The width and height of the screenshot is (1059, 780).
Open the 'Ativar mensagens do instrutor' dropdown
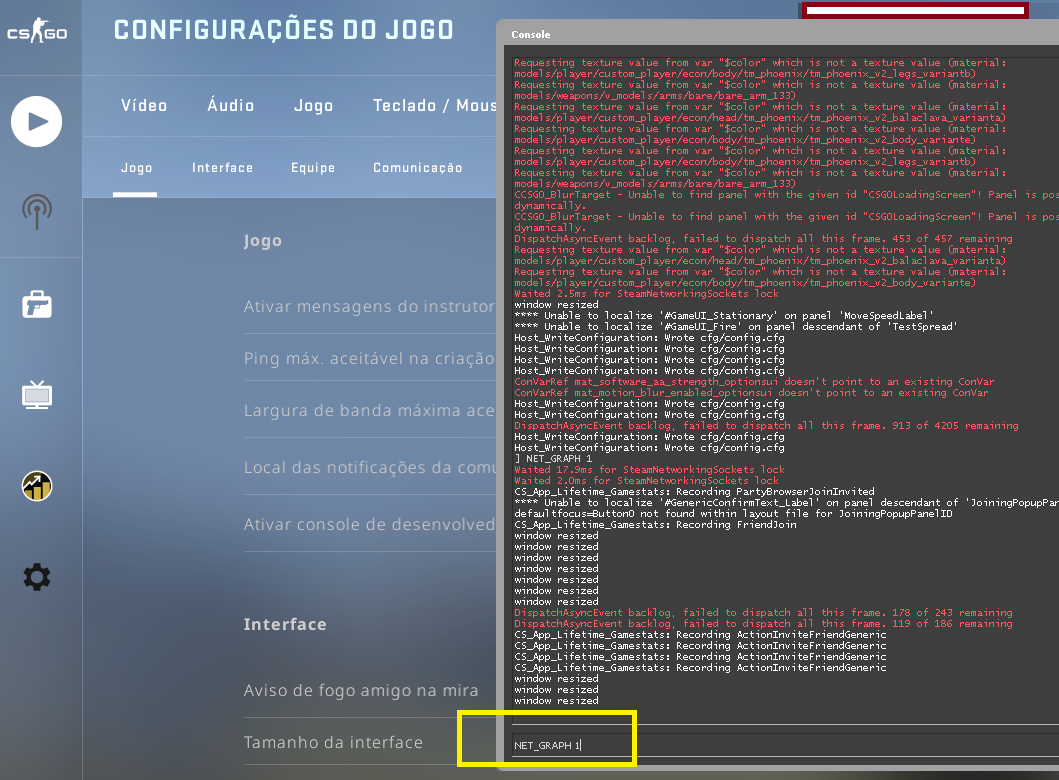tap(370, 307)
